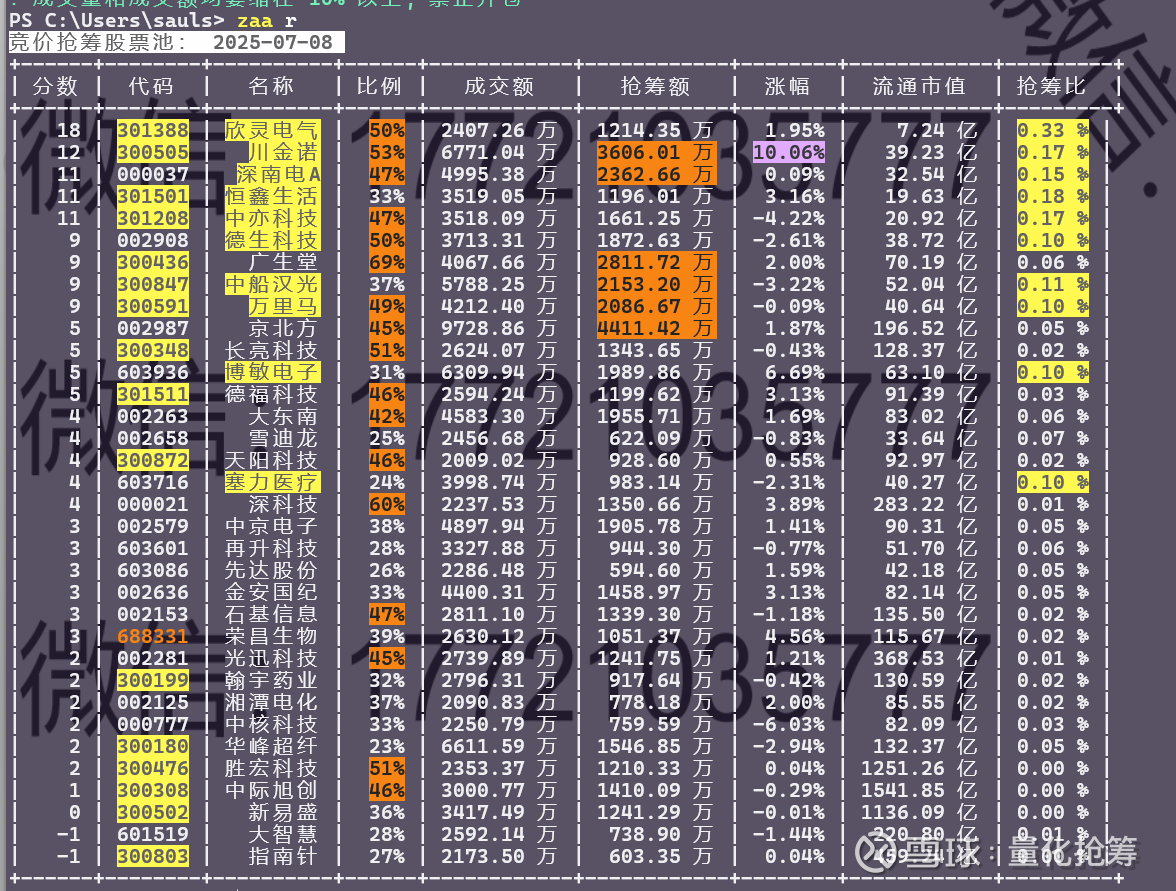Viewport: 1176px width, 891px height.
Task: Click the highlighted ratio 60%
Action: [387, 505]
